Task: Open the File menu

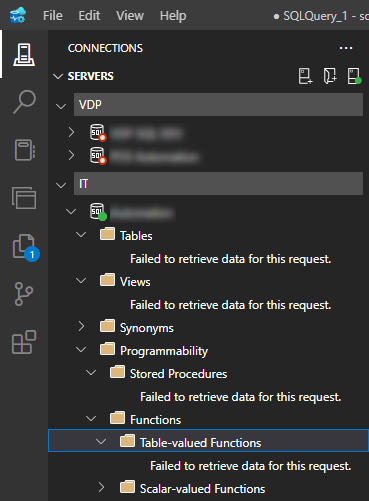Action: pyautogui.click(x=53, y=16)
